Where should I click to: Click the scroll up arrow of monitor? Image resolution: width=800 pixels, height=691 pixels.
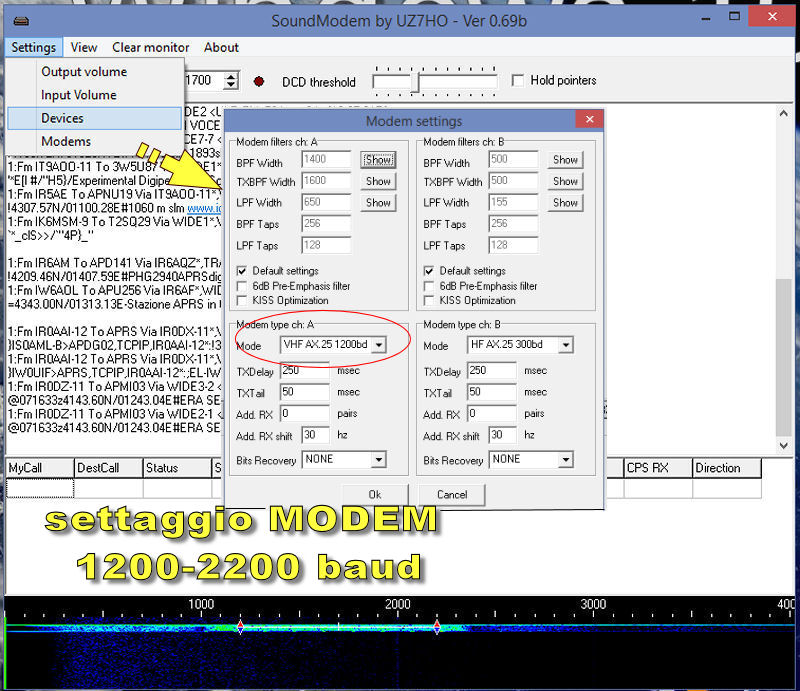(784, 114)
